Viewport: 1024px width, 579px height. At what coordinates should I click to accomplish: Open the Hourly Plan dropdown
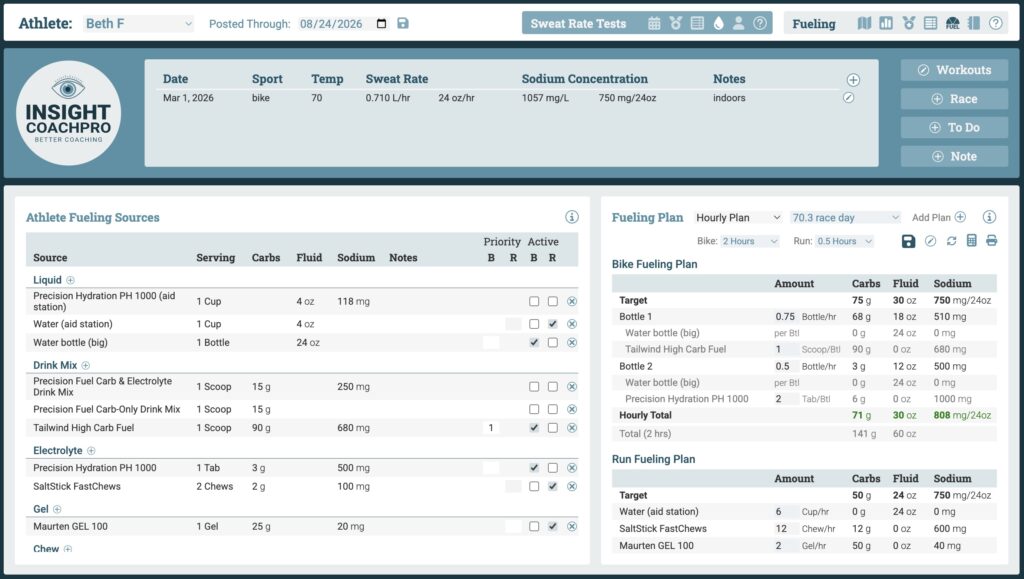738,217
